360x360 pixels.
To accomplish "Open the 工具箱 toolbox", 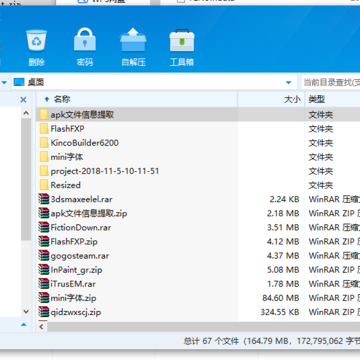I will (182, 40).
